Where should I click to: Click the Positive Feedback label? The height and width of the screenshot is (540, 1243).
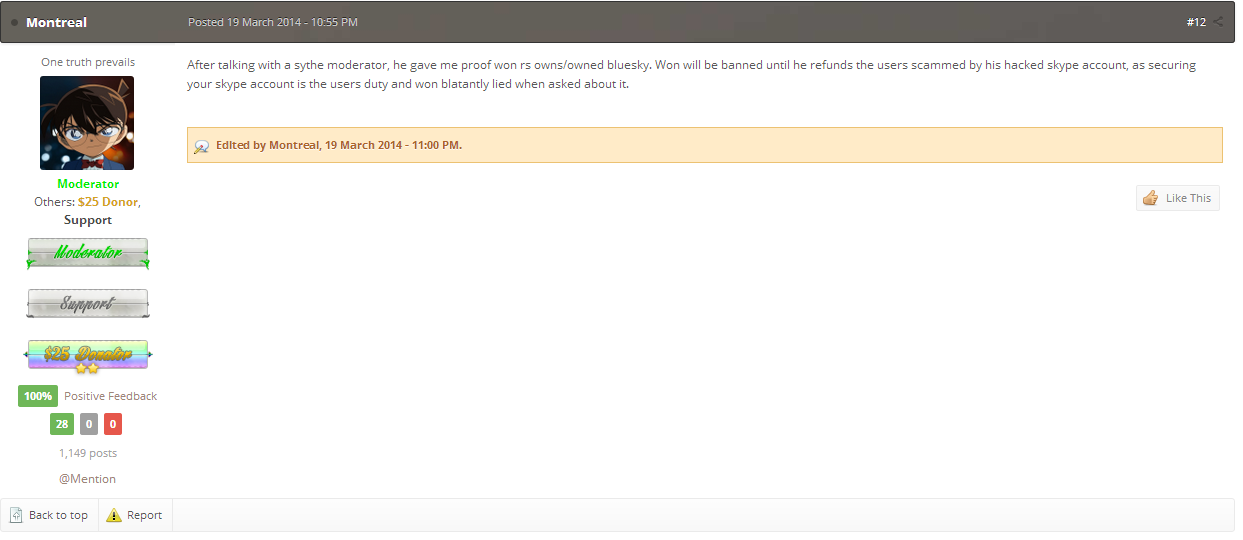(x=110, y=396)
